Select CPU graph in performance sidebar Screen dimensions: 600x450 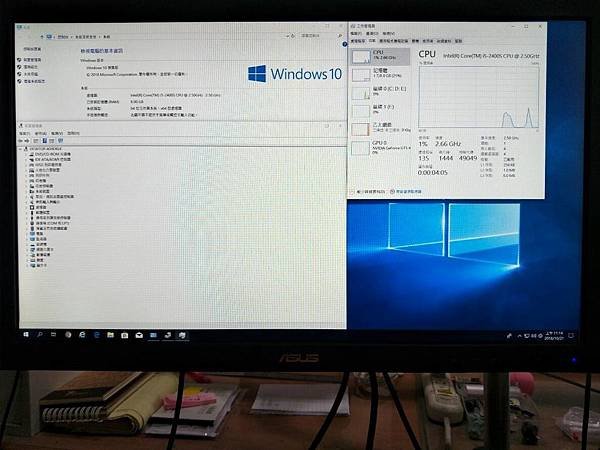coord(380,57)
